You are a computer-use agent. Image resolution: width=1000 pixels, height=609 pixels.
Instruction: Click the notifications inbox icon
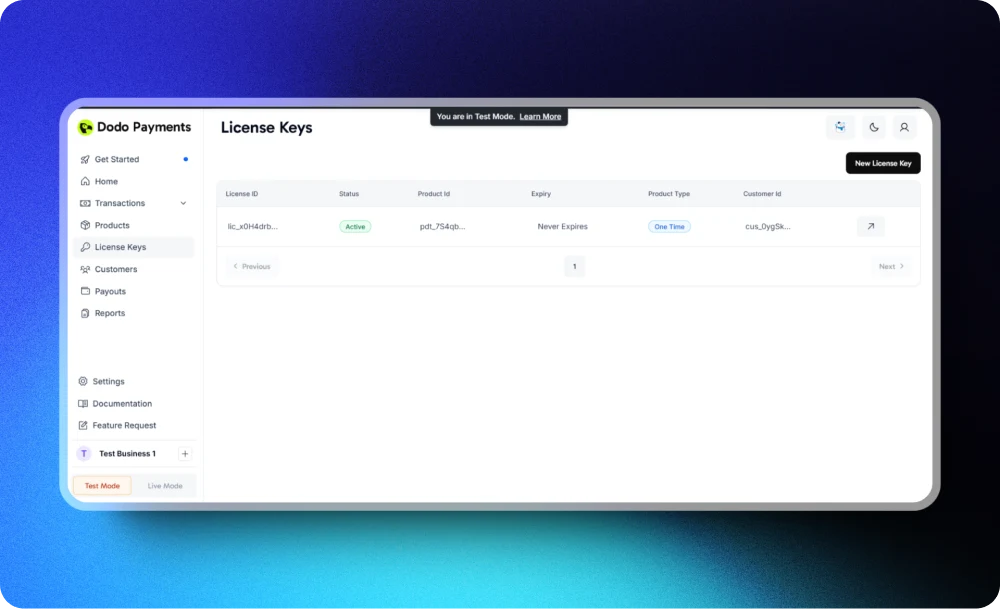point(839,127)
